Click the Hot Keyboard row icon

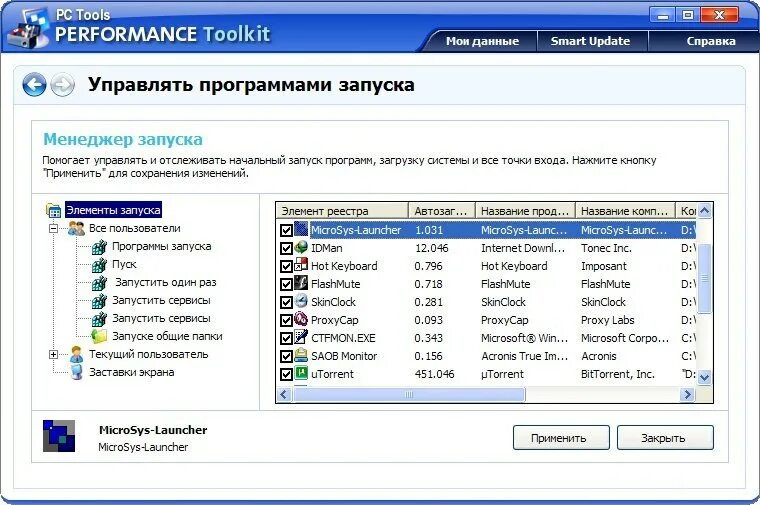pyautogui.click(x=301, y=265)
